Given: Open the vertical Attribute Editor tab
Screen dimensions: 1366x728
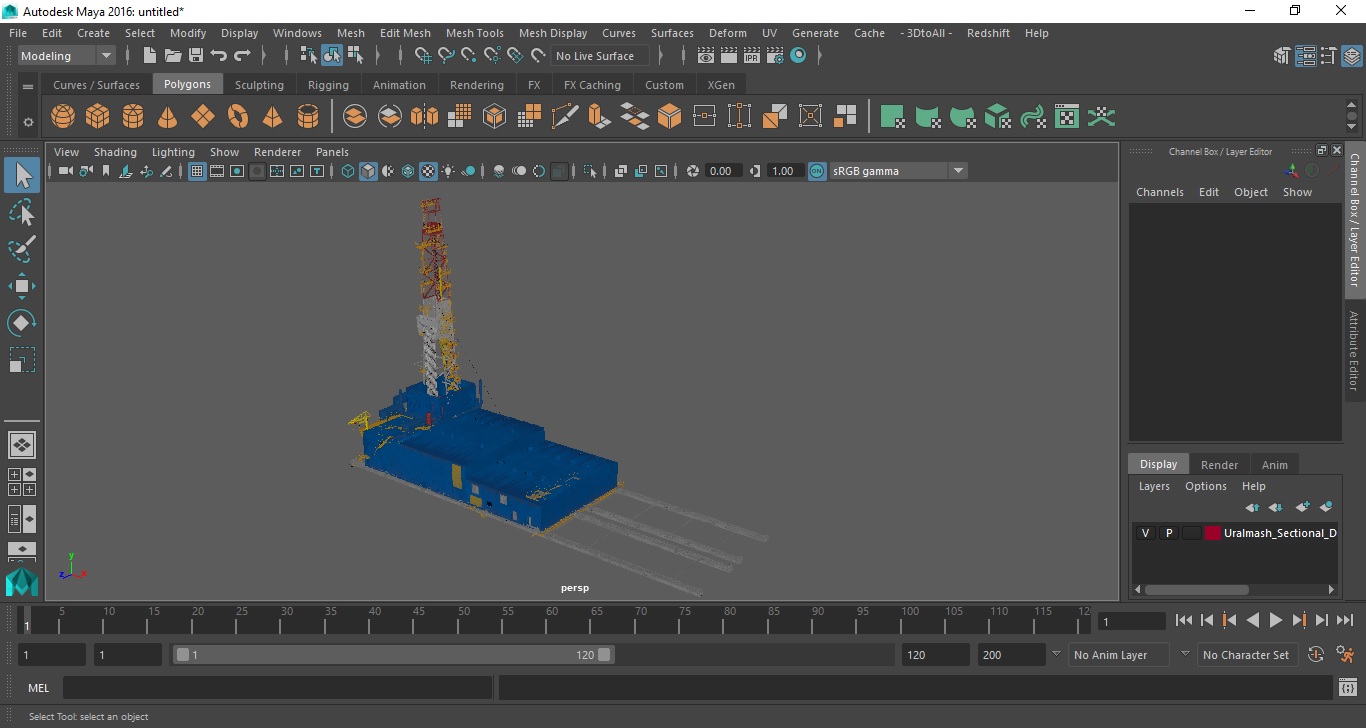Looking at the screenshot, I should pos(1354,350).
